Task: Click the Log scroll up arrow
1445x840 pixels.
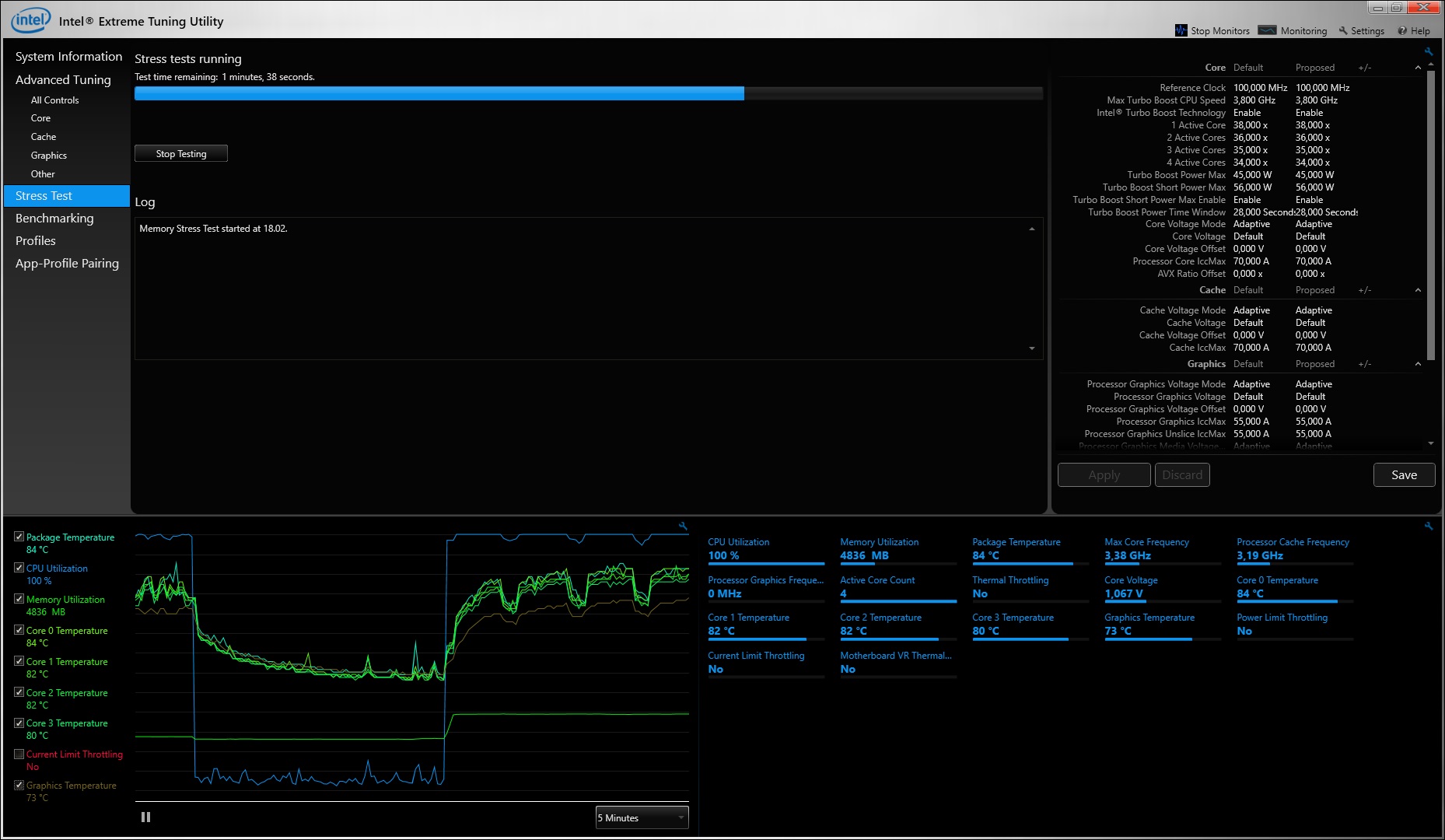Action: [x=1032, y=229]
